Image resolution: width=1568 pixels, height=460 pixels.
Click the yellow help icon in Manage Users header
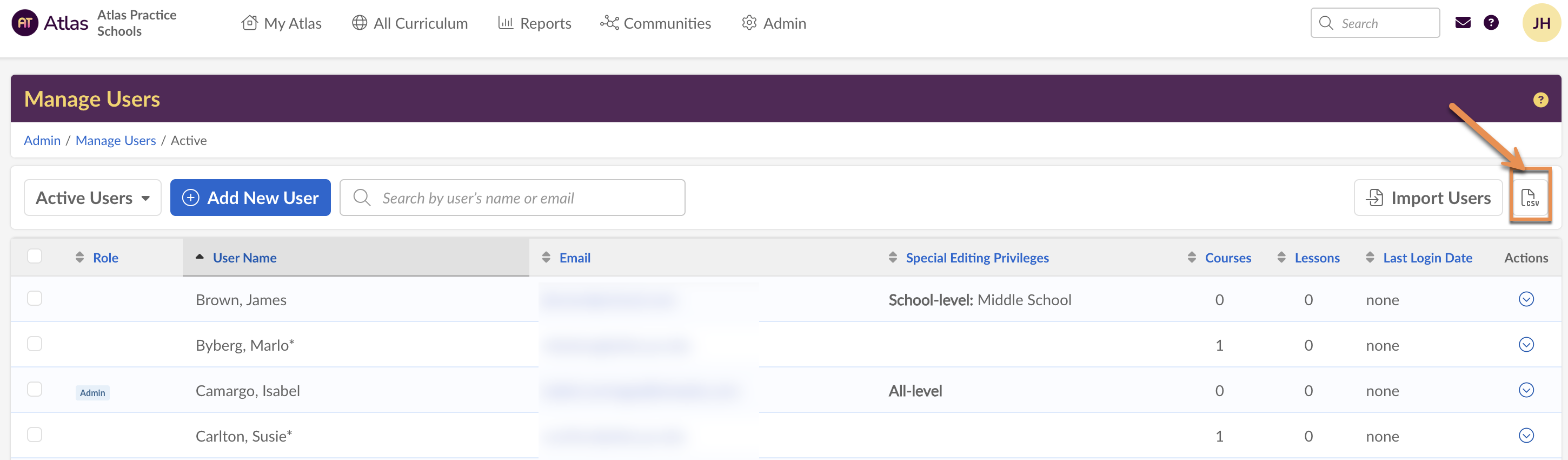click(x=1540, y=100)
